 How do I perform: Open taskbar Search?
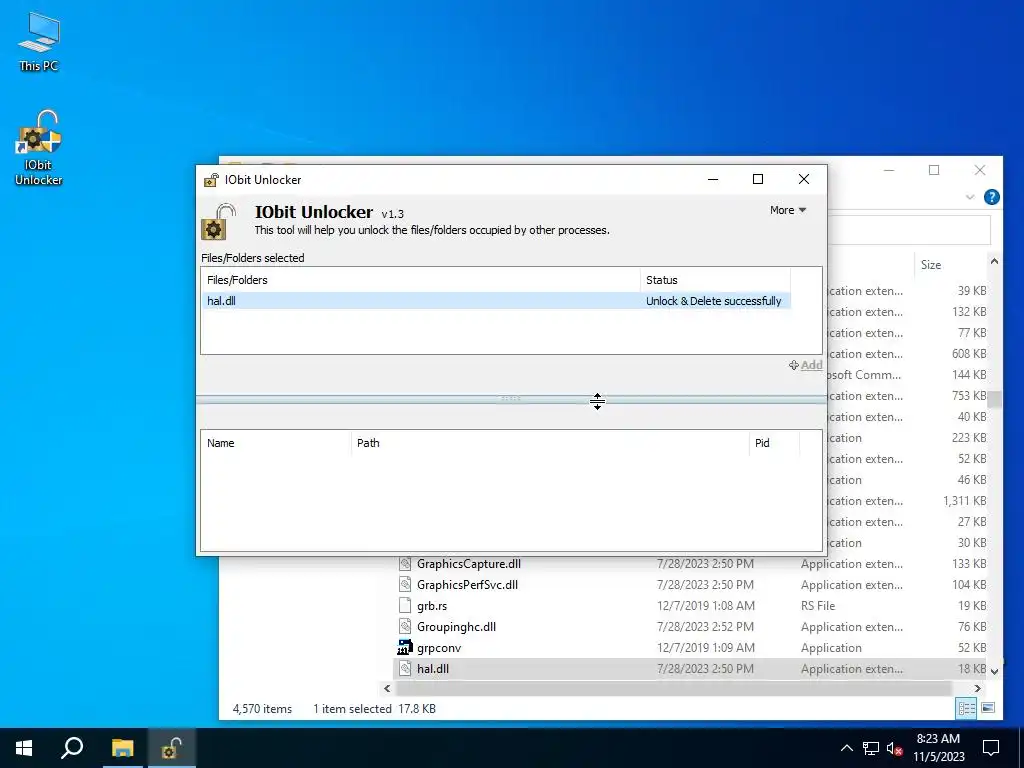72,748
